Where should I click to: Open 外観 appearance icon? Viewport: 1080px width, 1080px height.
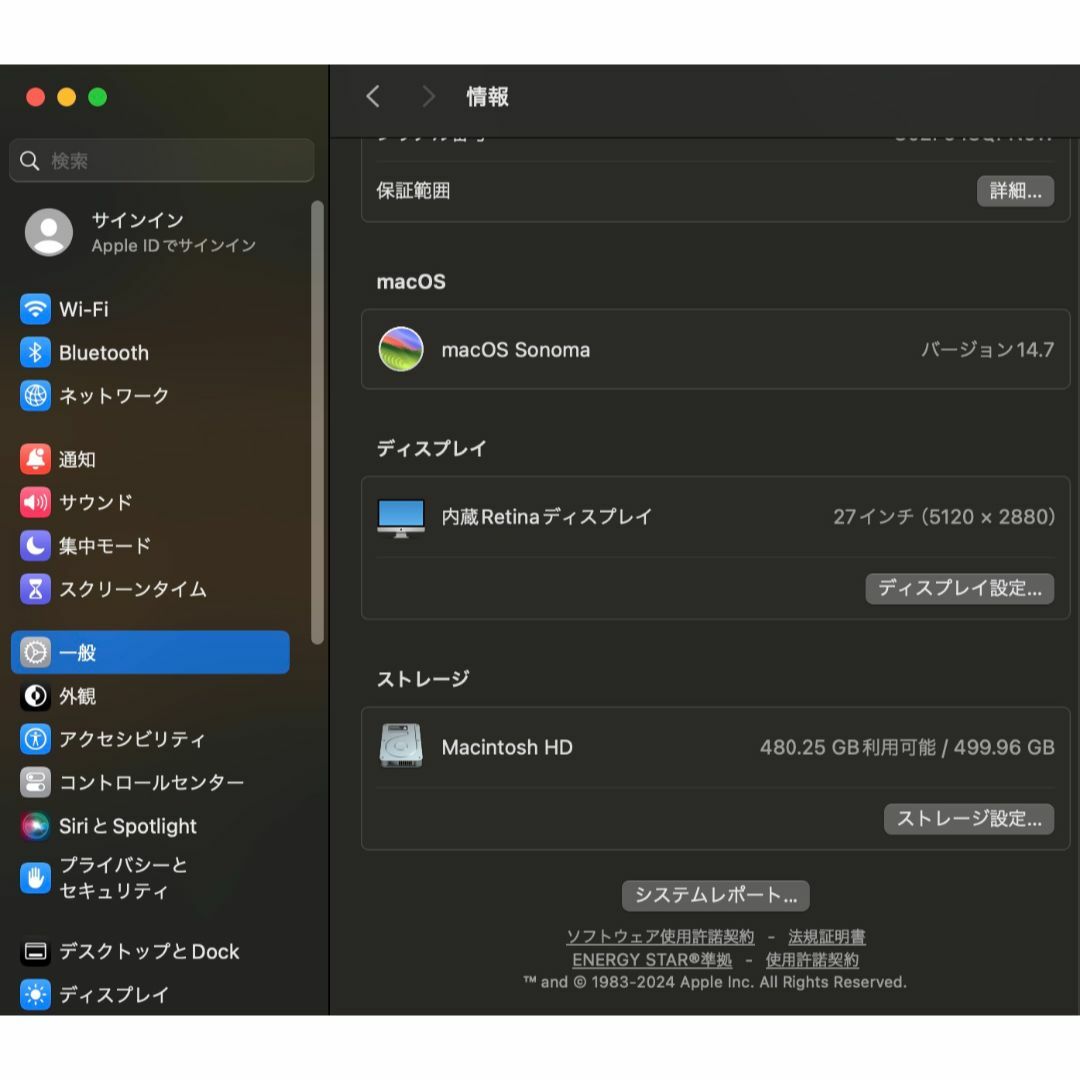click(35, 696)
